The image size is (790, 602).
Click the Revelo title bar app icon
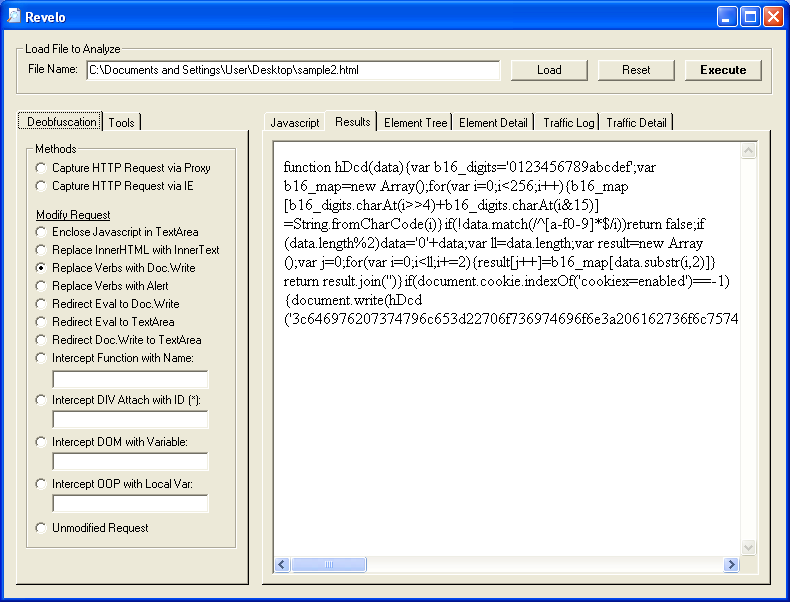click(14, 16)
